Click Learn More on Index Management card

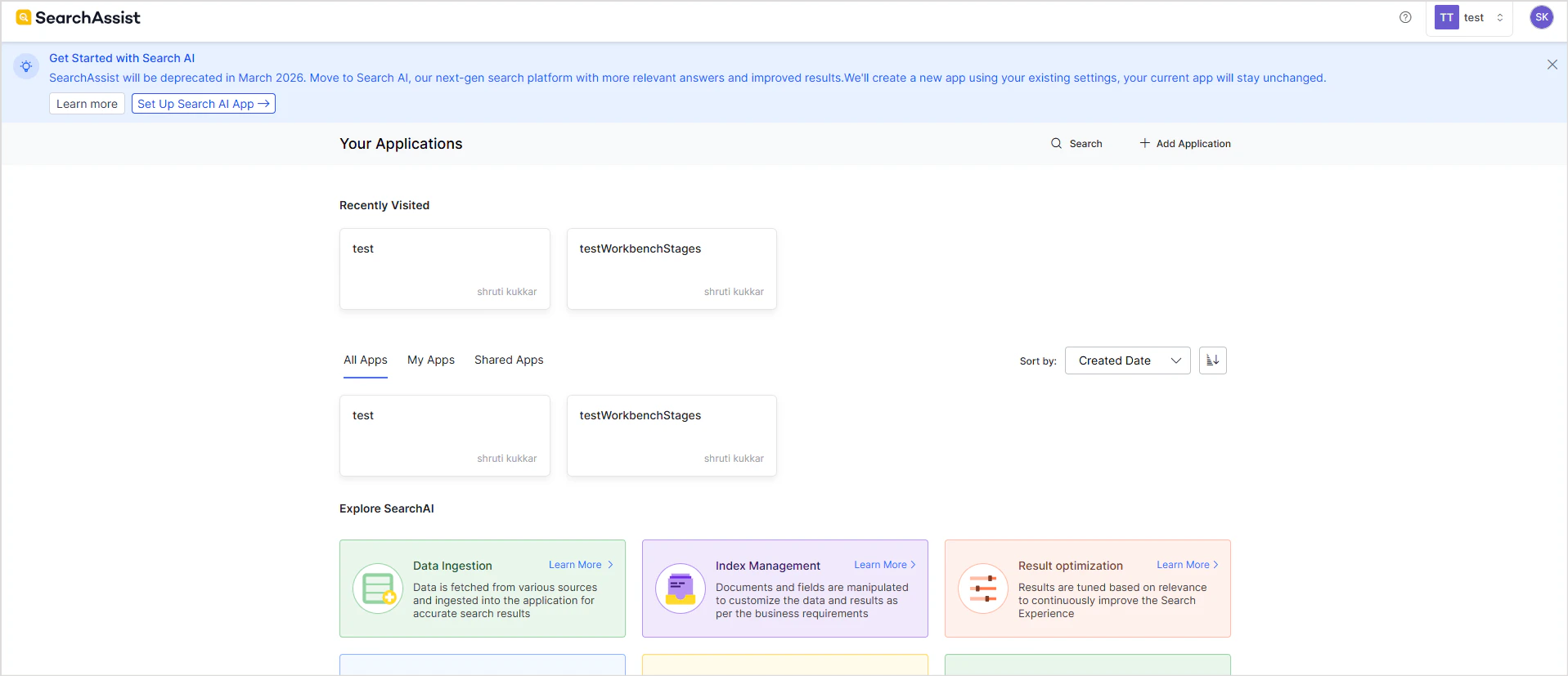coord(885,565)
